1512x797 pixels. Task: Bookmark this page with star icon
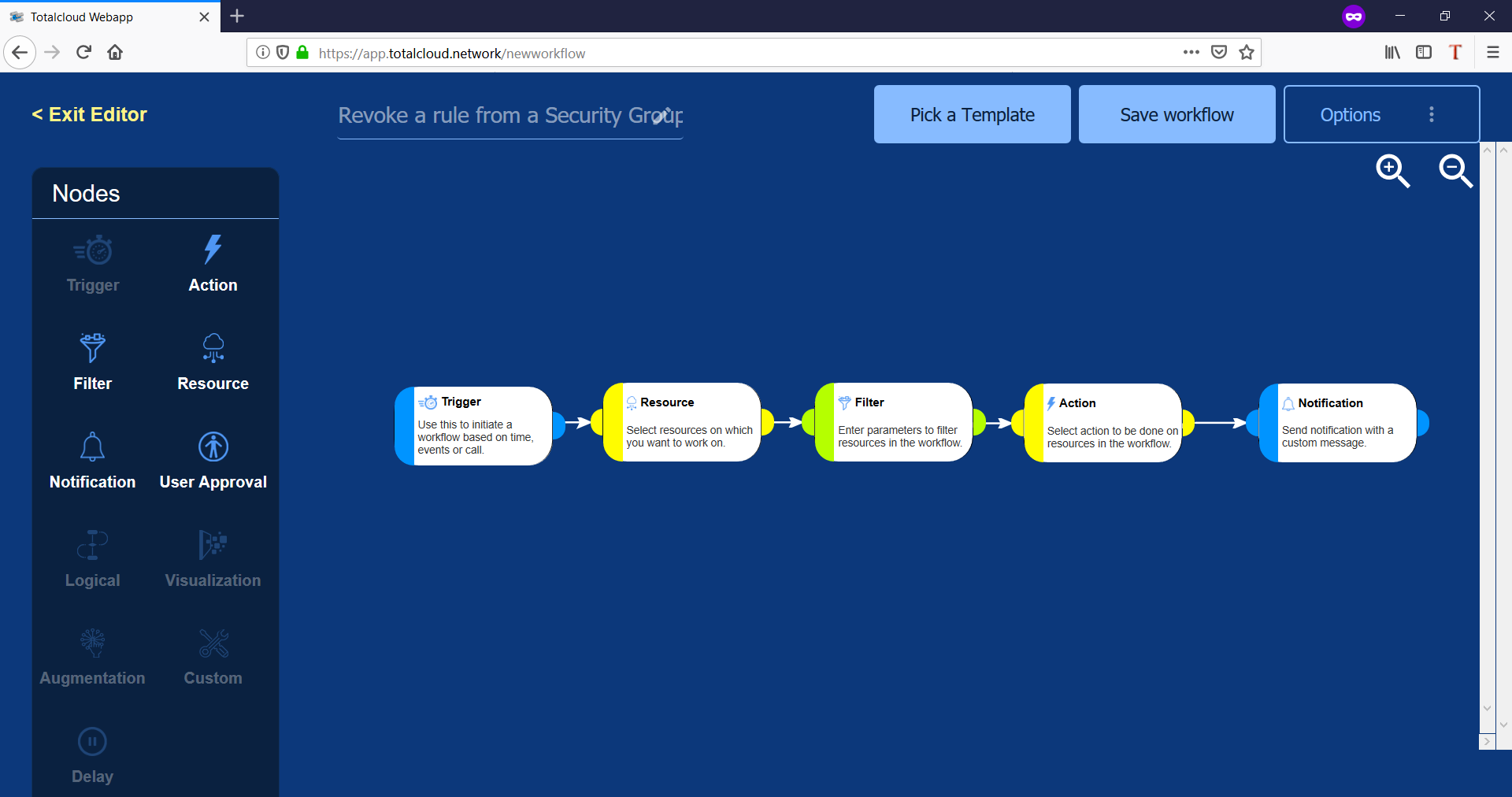point(1246,53)
